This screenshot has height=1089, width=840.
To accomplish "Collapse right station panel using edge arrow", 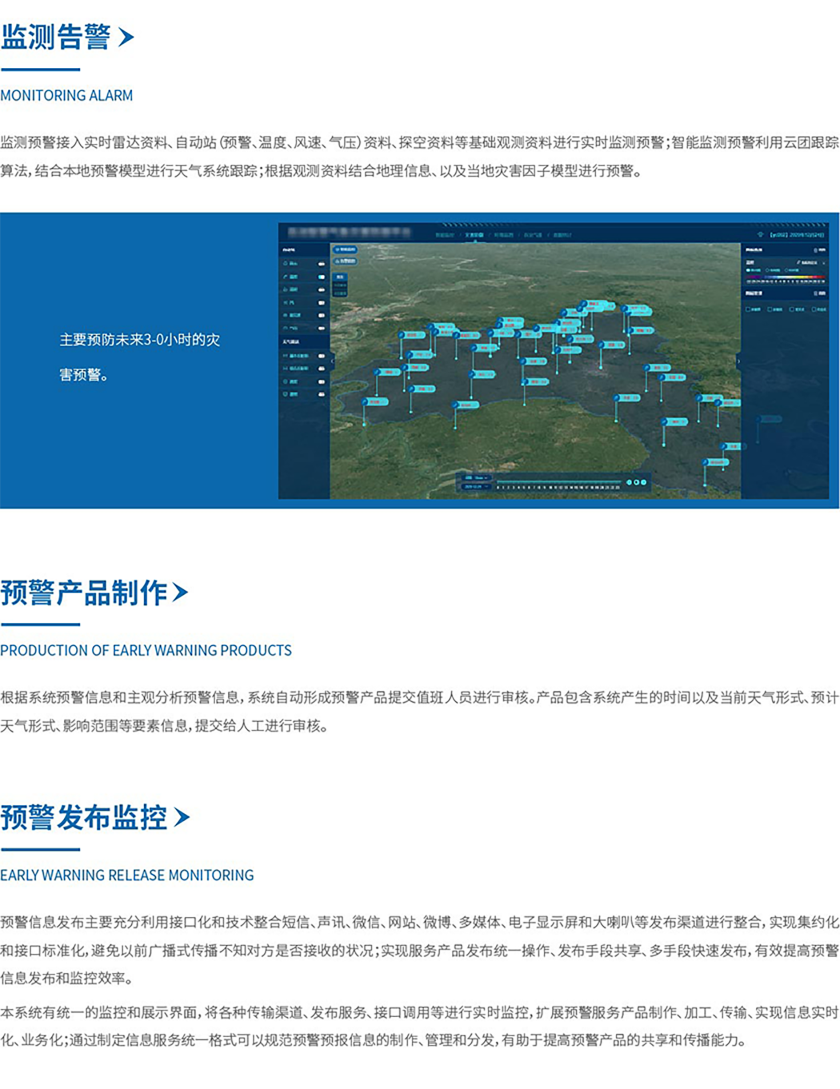I will [738, 361].
